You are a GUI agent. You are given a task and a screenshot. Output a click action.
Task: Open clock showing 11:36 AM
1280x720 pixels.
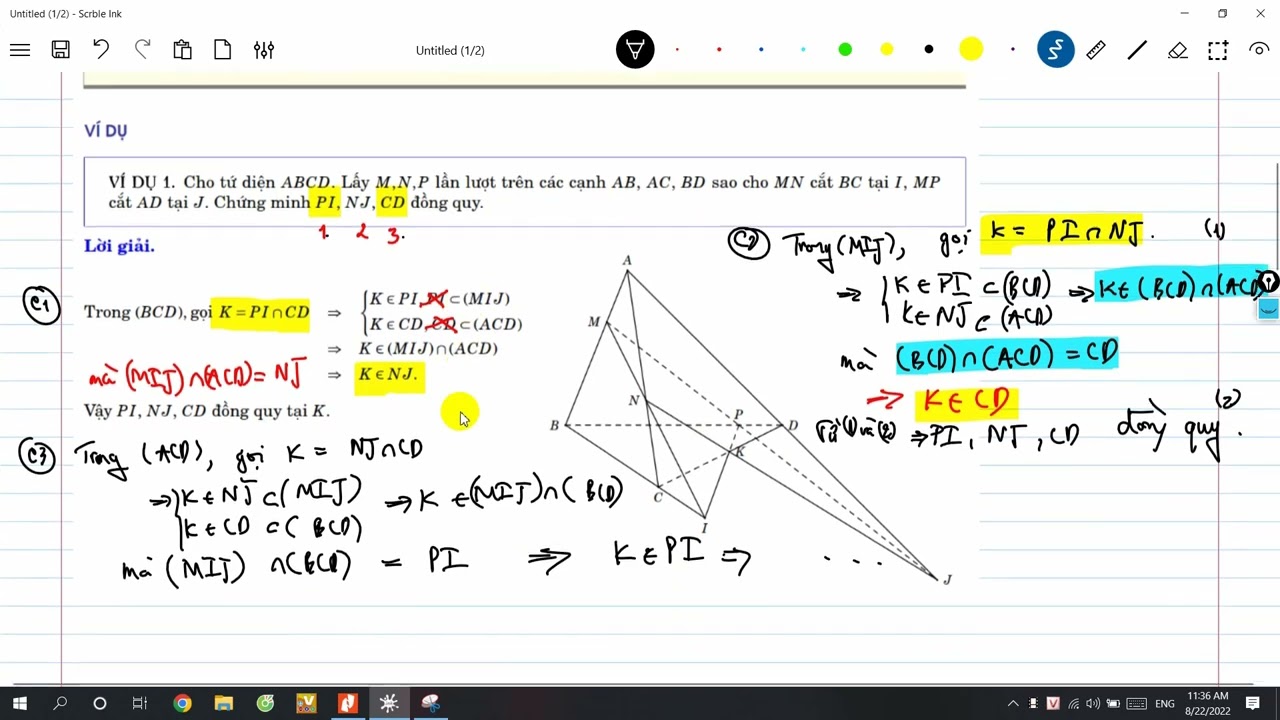[x=1207, y=703]
